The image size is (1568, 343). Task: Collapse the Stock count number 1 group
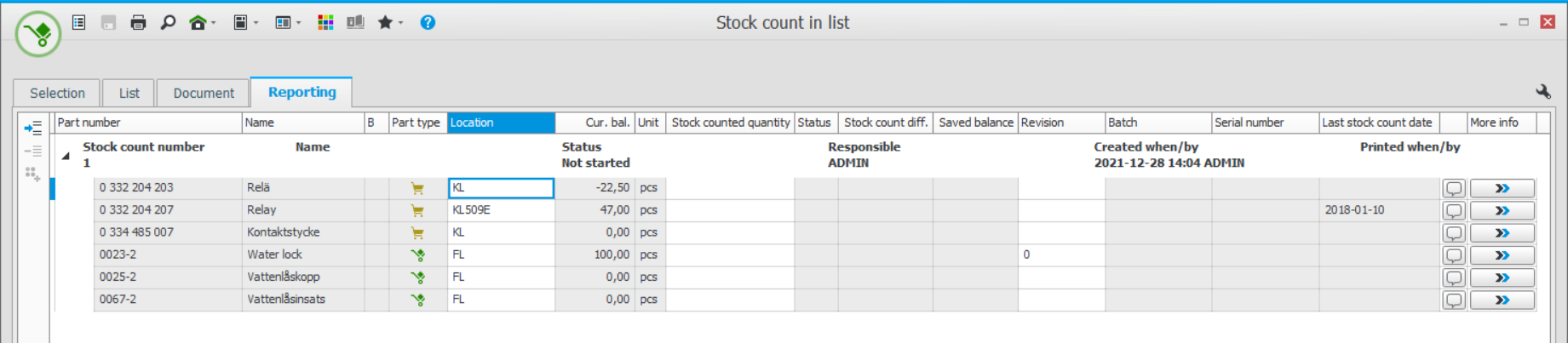66,156
